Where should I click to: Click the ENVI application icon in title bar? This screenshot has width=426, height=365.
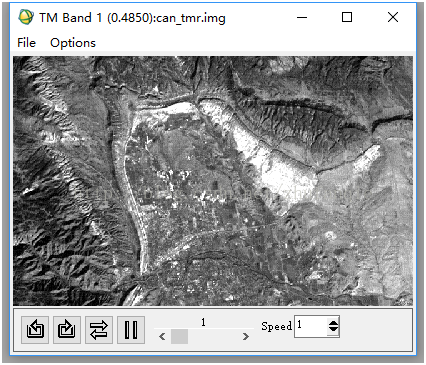[26, 17]
